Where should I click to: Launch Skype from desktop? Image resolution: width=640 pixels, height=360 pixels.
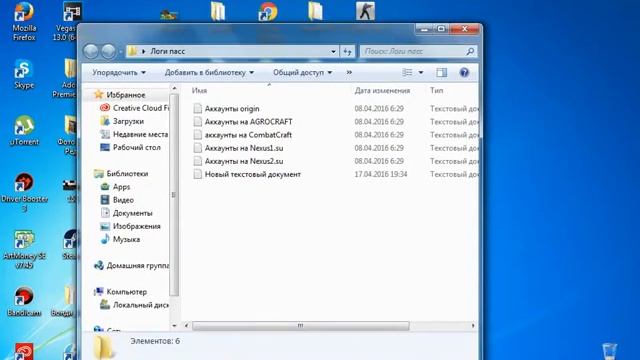[x=24, y=73]
